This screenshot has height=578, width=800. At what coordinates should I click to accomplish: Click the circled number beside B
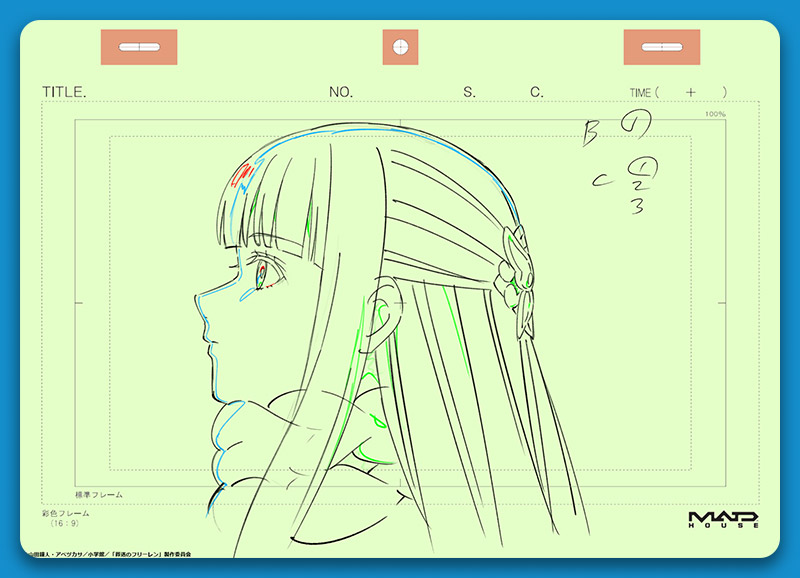click(x=635, y=125)
